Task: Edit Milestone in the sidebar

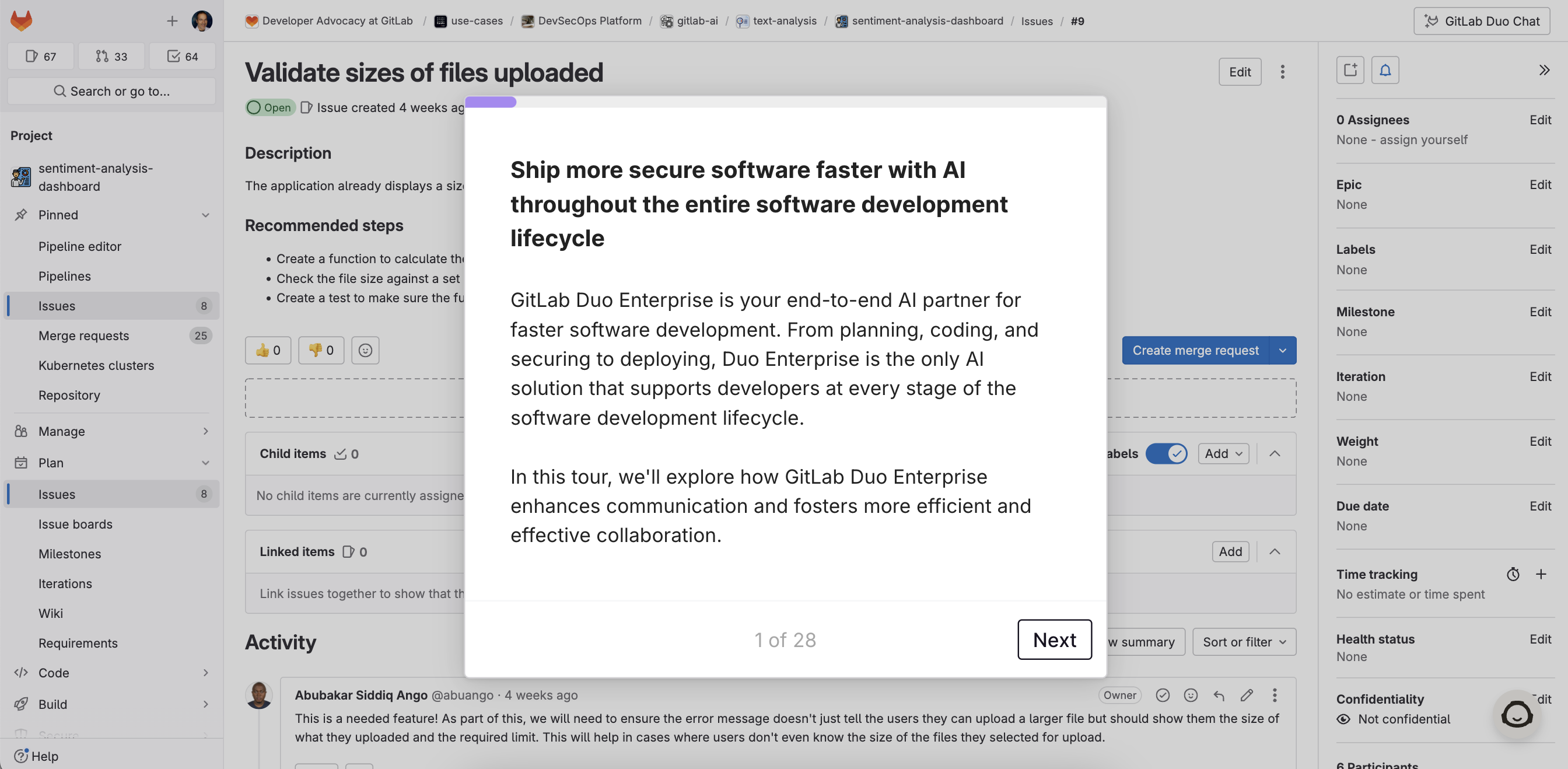Action: (x=1540, y=312)
